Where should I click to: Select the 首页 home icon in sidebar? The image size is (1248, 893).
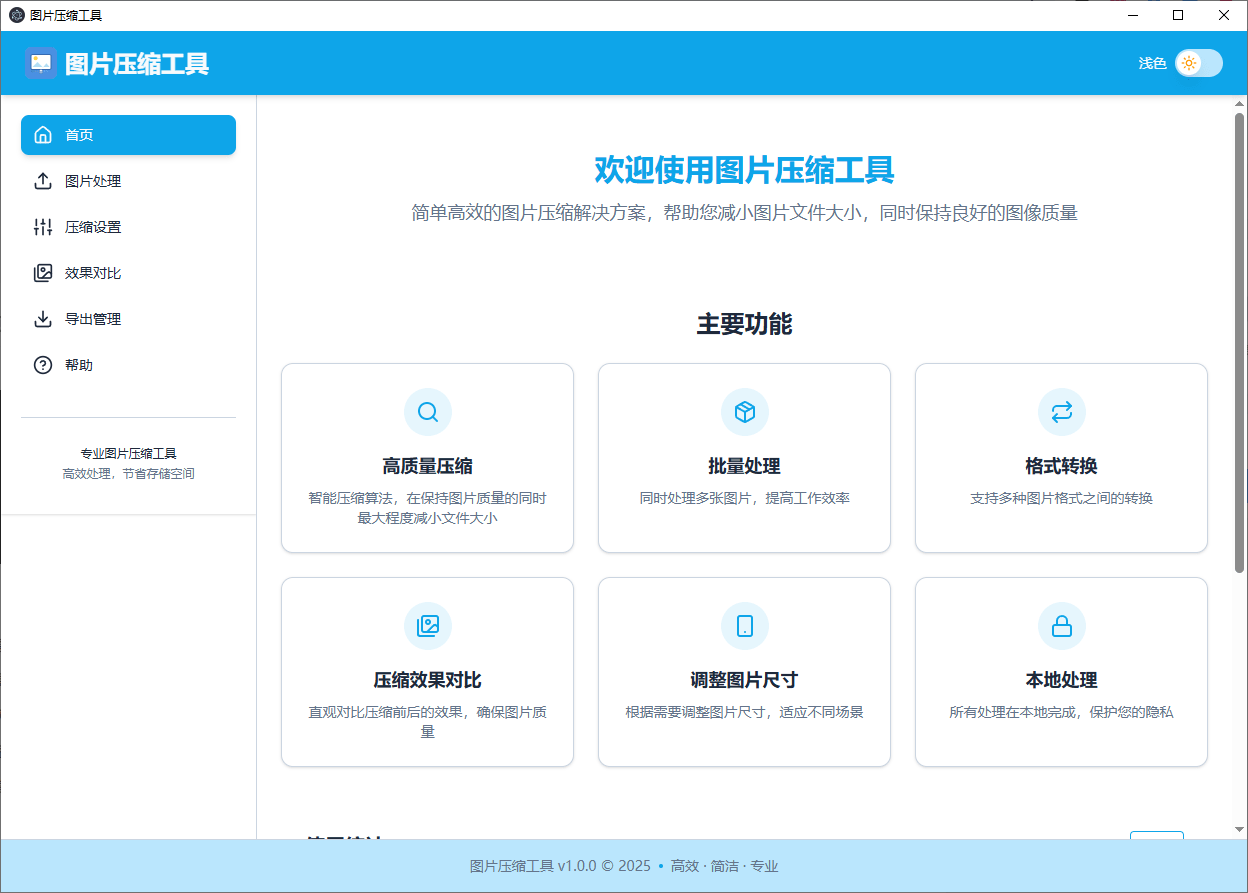coord(43,134)
